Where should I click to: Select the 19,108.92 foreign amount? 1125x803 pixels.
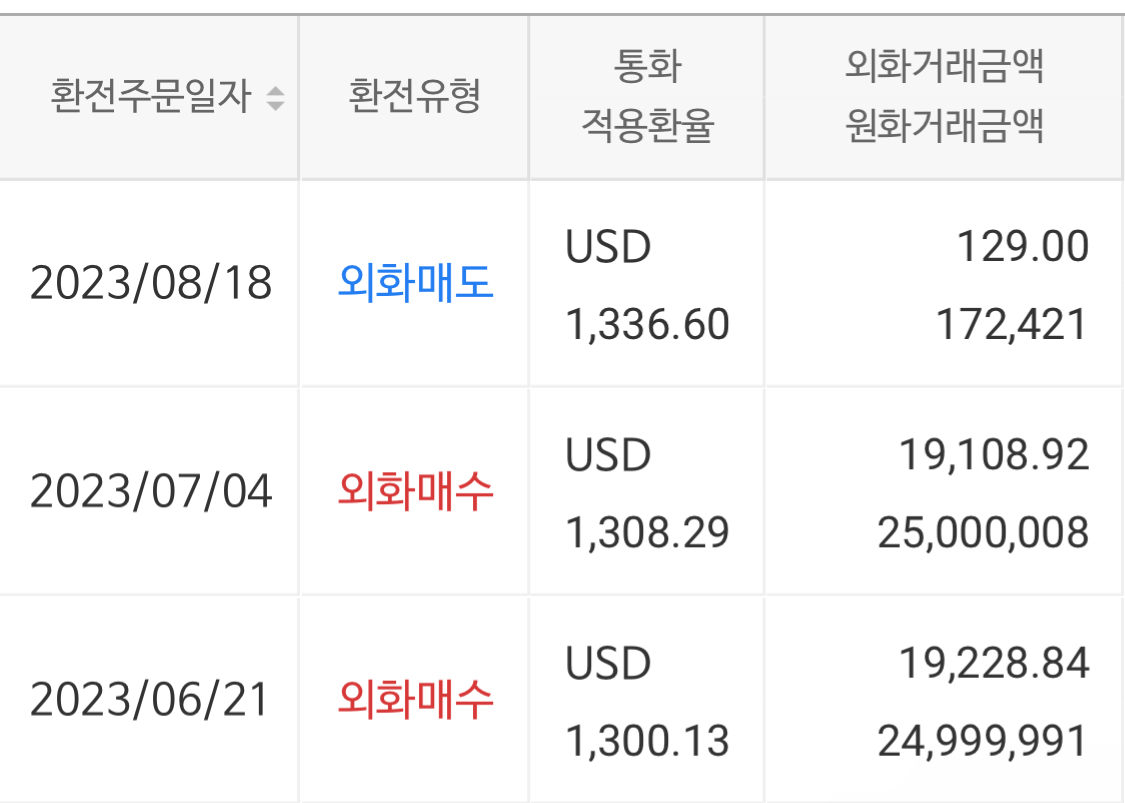click(994, 455)
